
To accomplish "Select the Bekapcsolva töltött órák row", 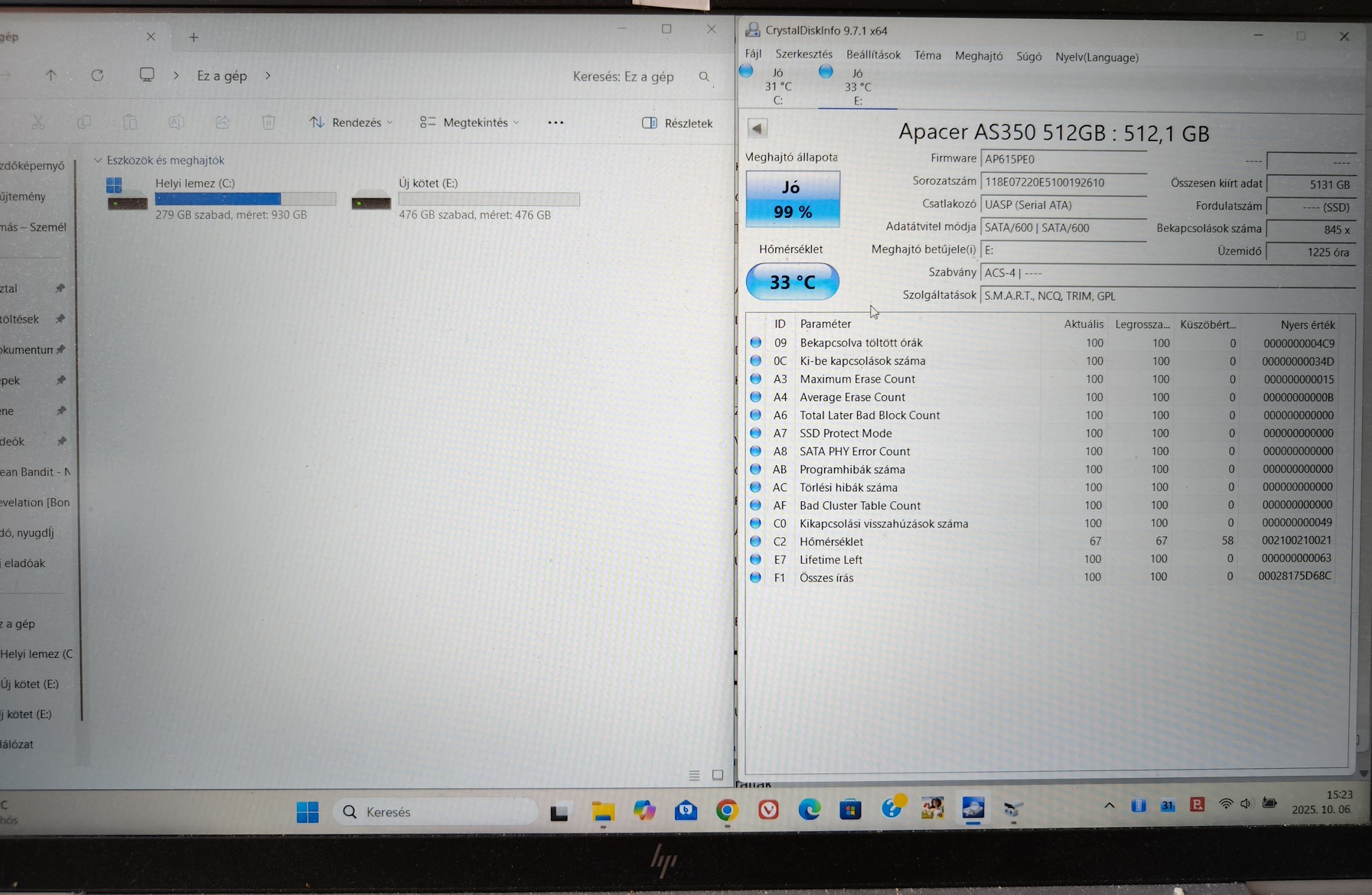I will pos(1043,343).
